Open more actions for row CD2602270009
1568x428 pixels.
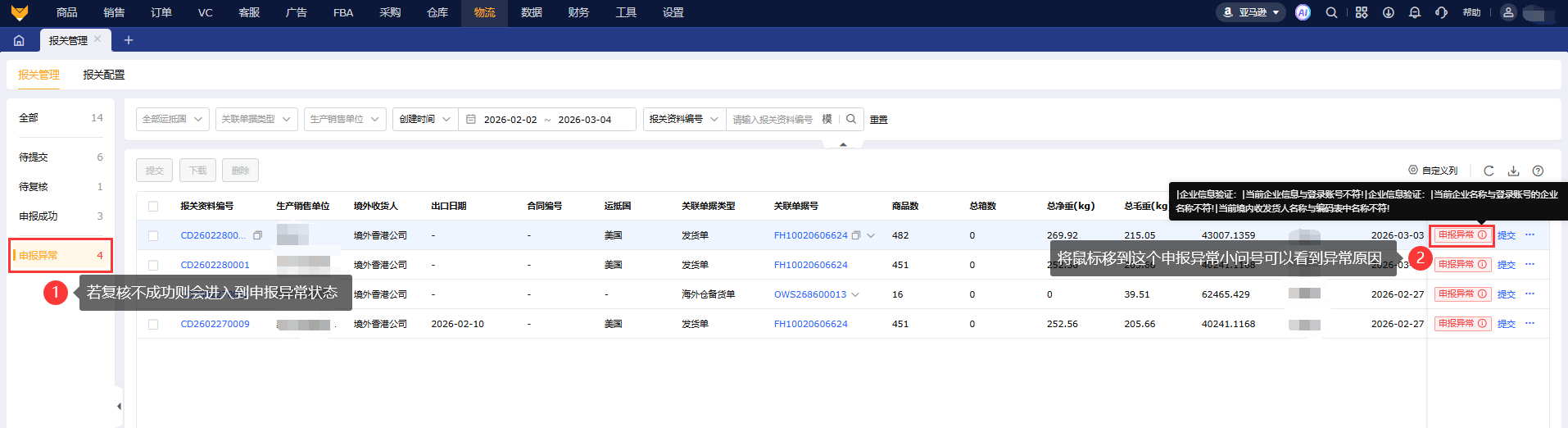[1529, 323]
